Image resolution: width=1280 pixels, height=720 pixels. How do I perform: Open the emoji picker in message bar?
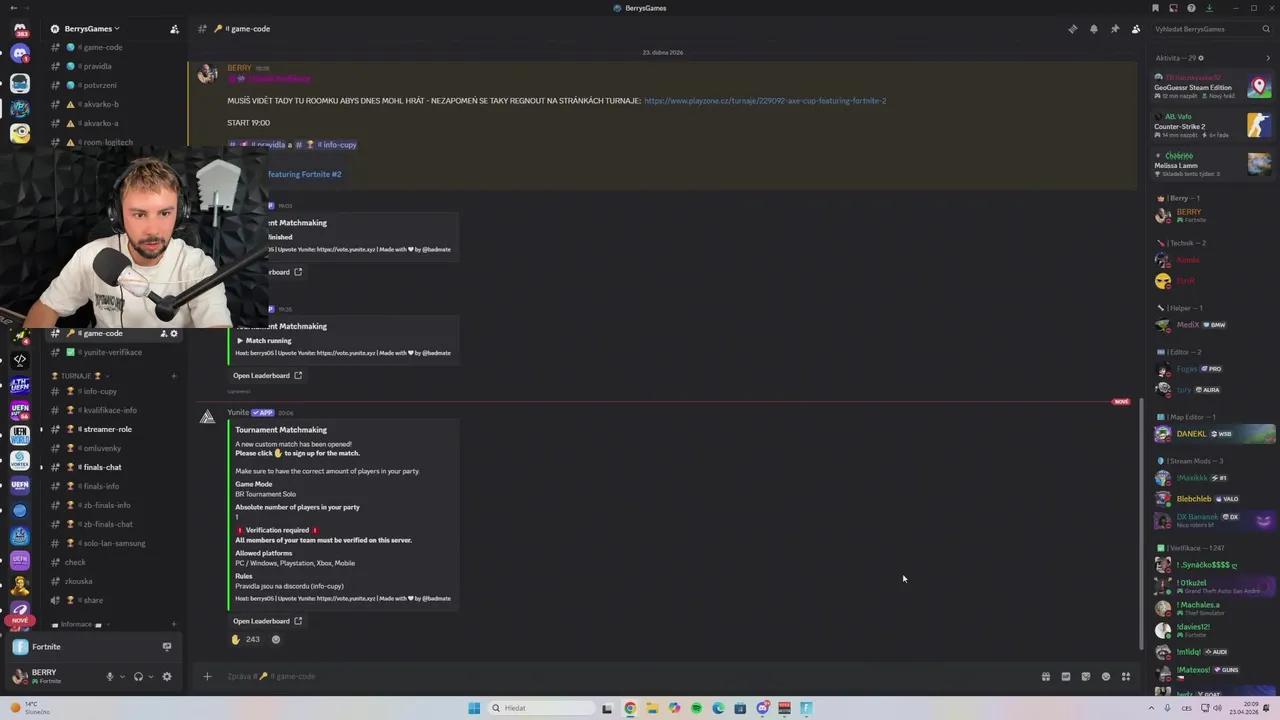pyautogui.click(x=1106, y=677)
